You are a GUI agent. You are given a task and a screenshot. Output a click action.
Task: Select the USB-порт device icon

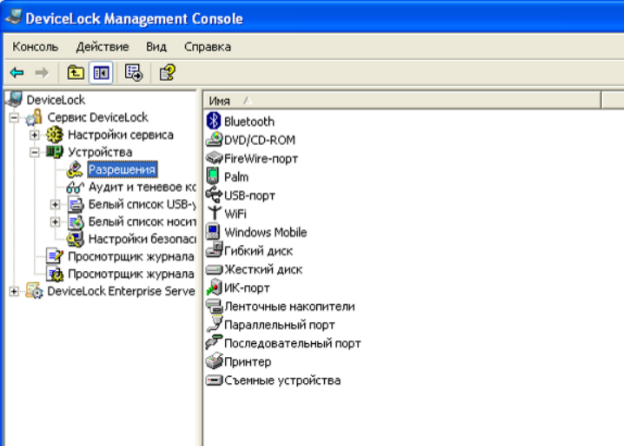(213, 195)
